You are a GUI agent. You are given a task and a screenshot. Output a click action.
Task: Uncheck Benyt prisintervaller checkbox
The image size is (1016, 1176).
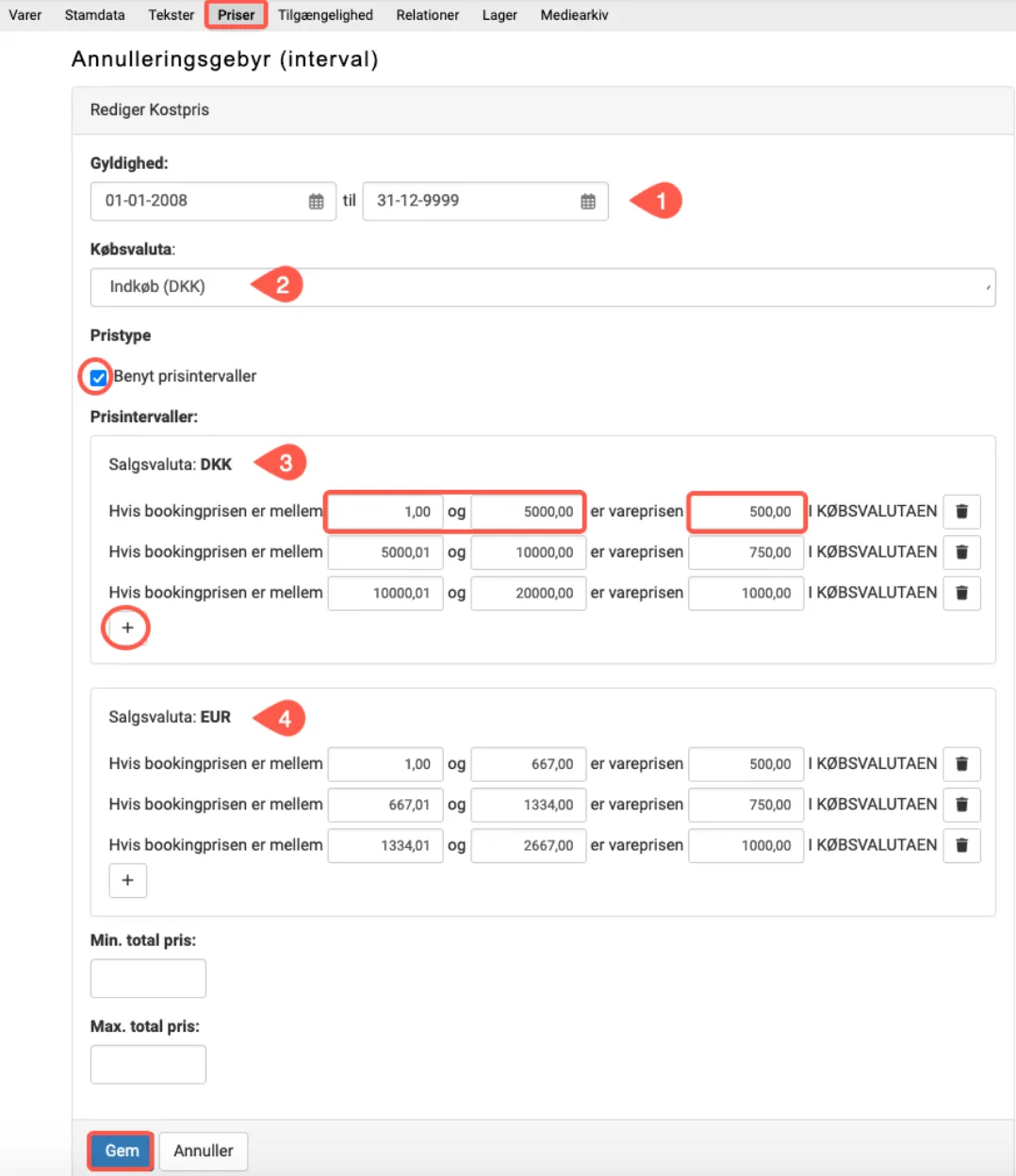tap(98, 378)
